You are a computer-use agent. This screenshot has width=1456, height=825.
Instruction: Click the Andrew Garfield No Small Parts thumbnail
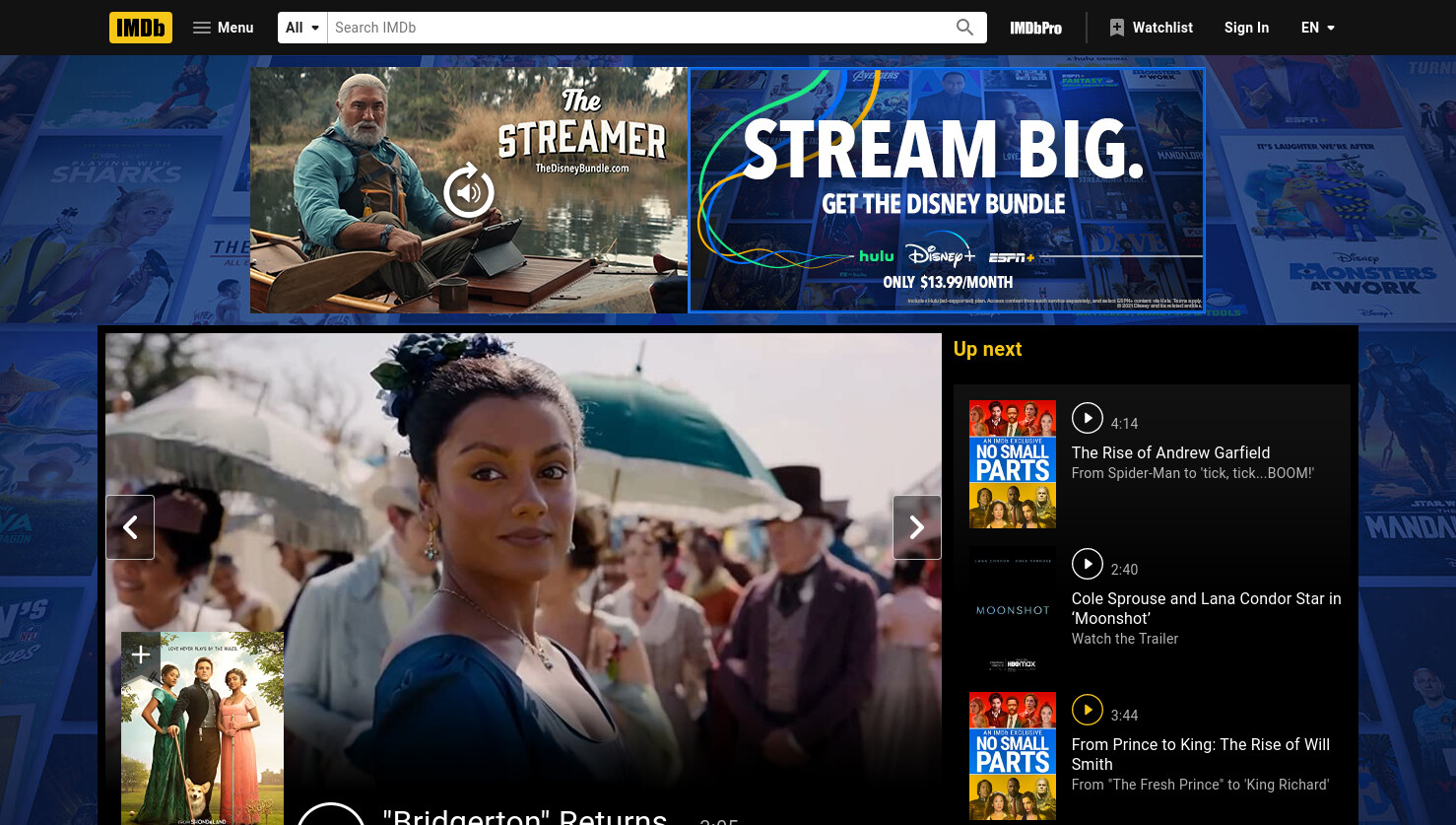1013,464
